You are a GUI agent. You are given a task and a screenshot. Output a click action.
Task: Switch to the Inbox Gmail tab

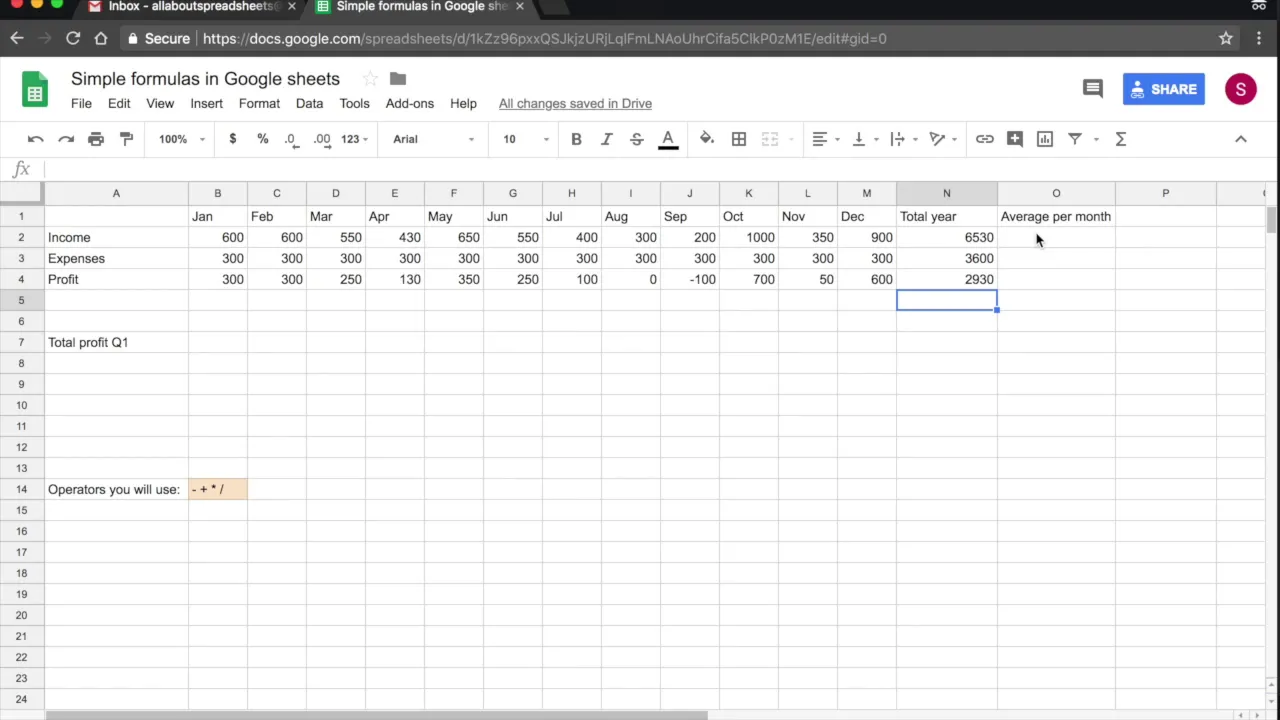click(190, 6)
